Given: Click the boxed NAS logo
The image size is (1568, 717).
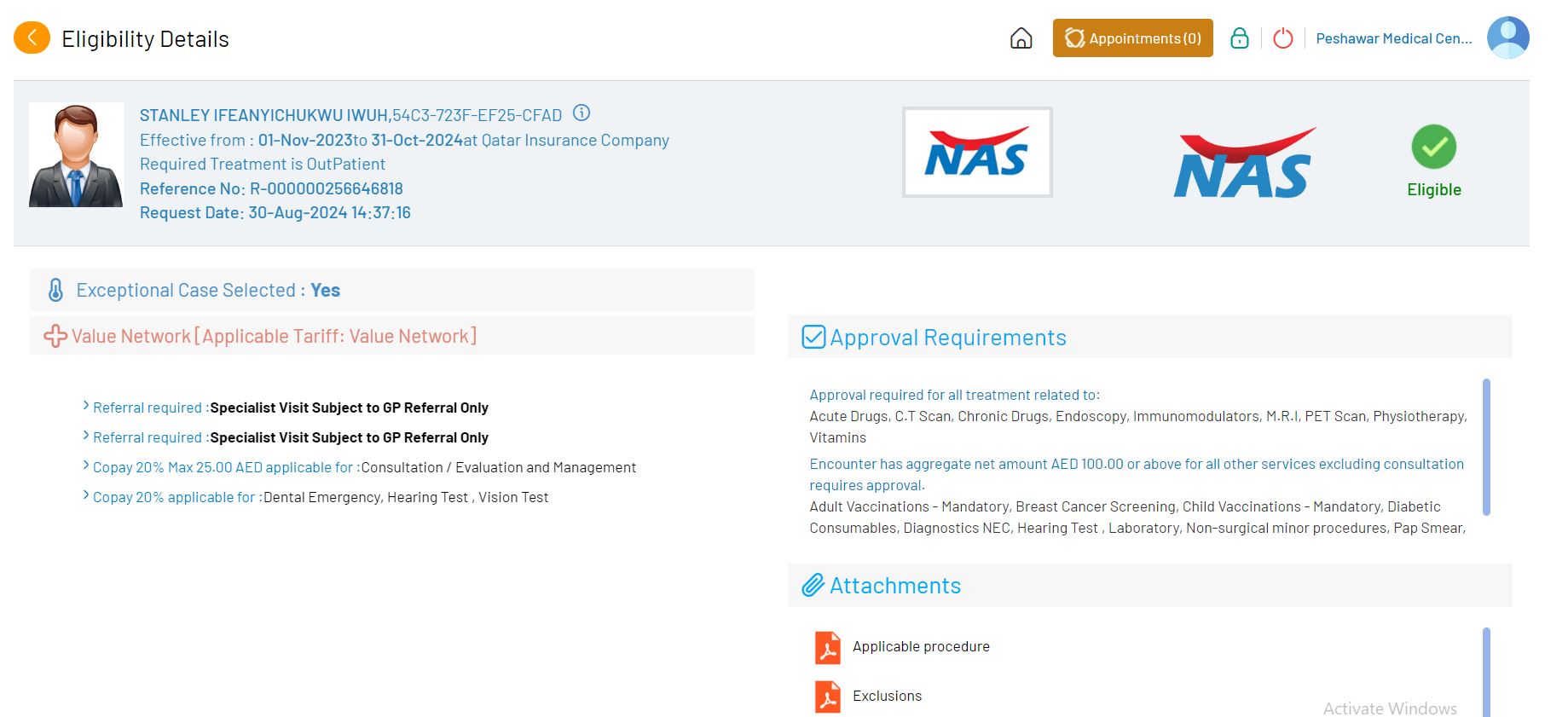Looking at the screenshot, I should 977,153.
